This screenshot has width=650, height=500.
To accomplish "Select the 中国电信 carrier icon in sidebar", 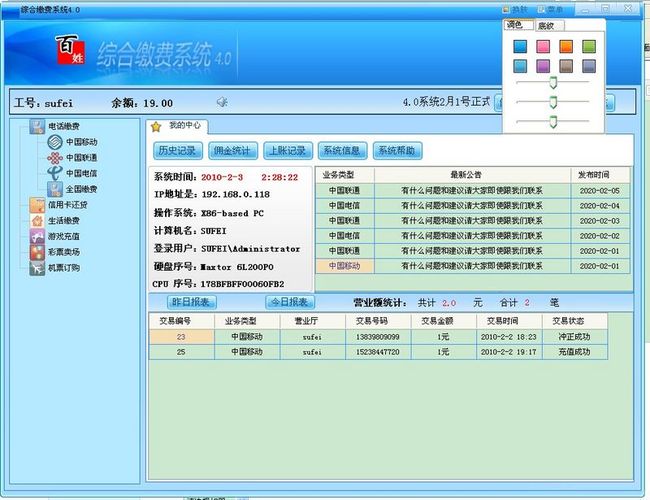I will click(55, 173).
